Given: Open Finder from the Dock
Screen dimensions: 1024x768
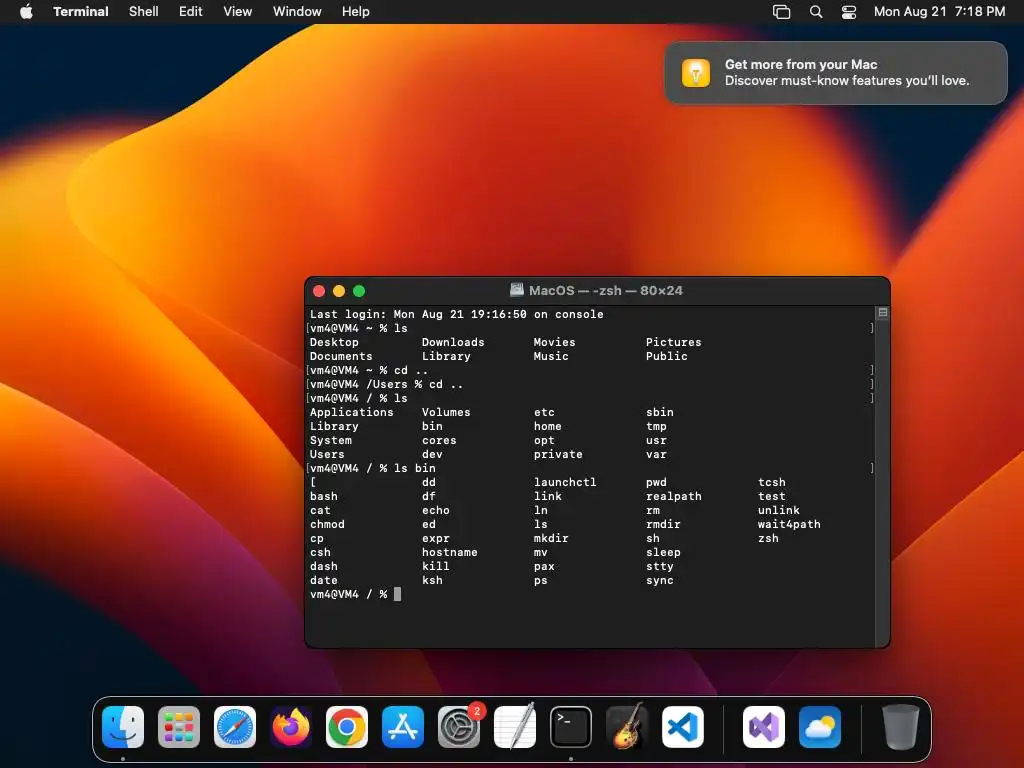Looking at the screenshot, I should [123, 727].
